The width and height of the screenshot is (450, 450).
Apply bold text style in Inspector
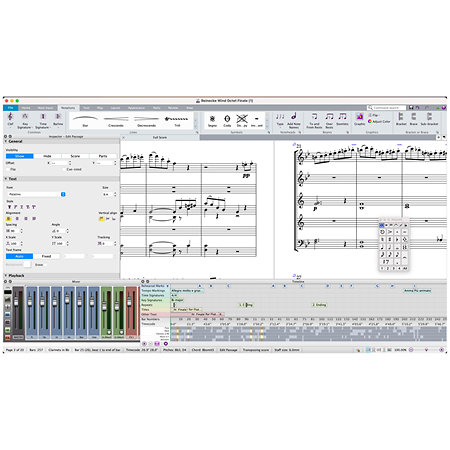(x=9, y=207)
